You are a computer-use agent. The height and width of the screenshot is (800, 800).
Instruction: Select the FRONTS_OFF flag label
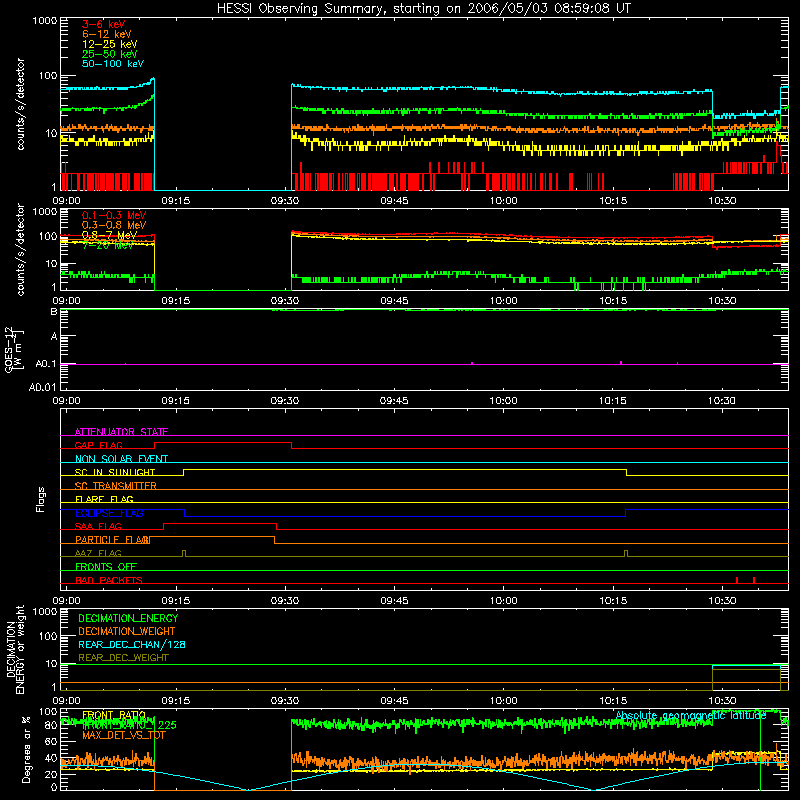coord(106,566)
